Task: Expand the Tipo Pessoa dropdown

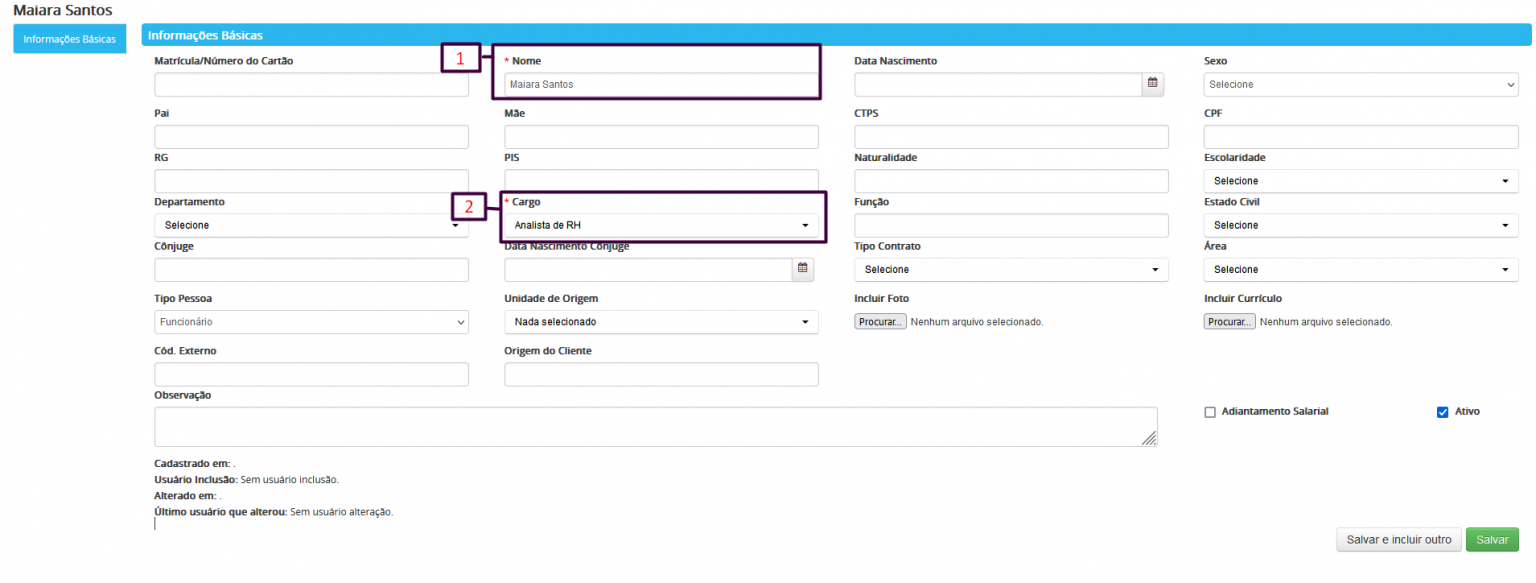Action: point(310,322)
